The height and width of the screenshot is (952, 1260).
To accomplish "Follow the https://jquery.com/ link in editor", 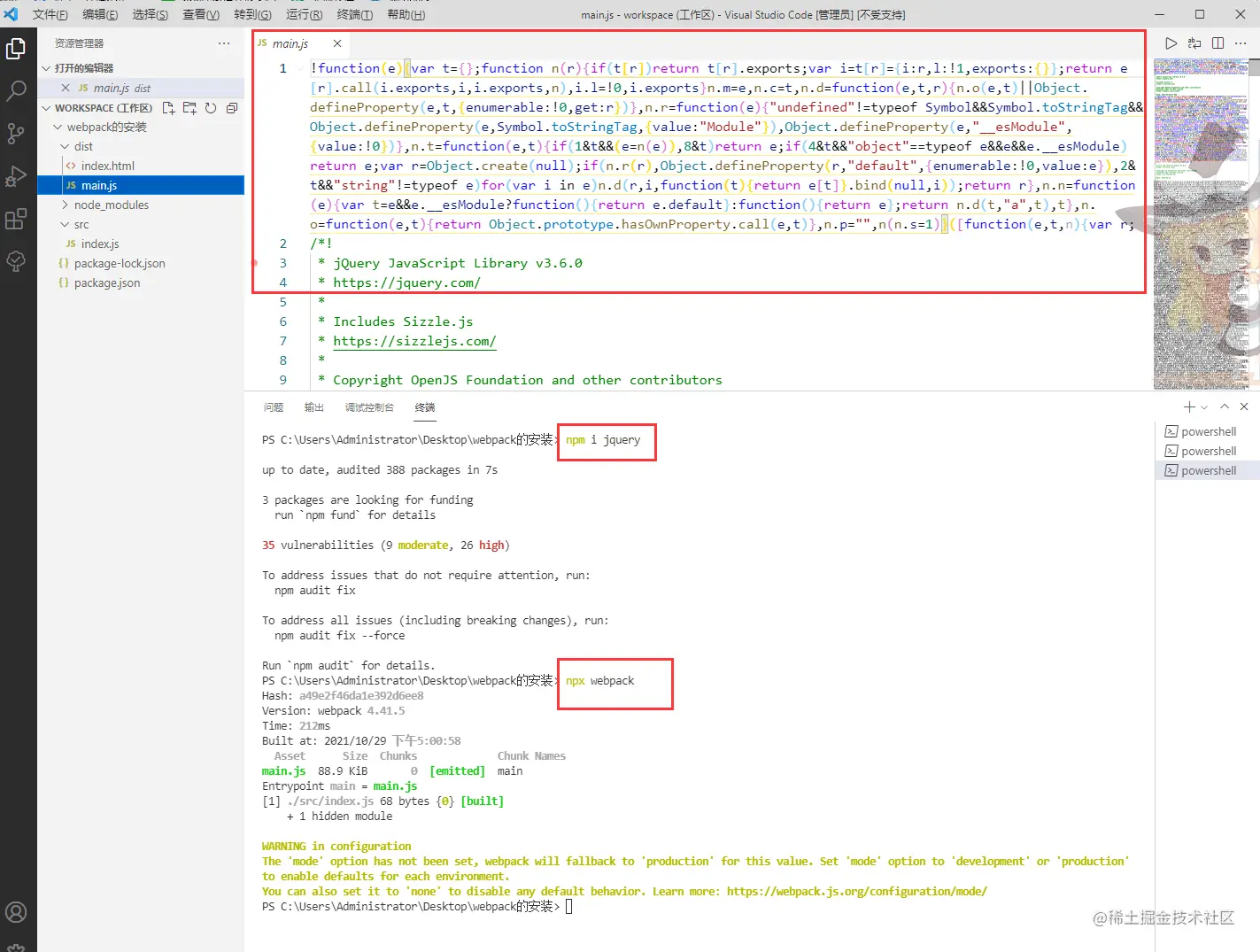I will click(x=407, y=283).
